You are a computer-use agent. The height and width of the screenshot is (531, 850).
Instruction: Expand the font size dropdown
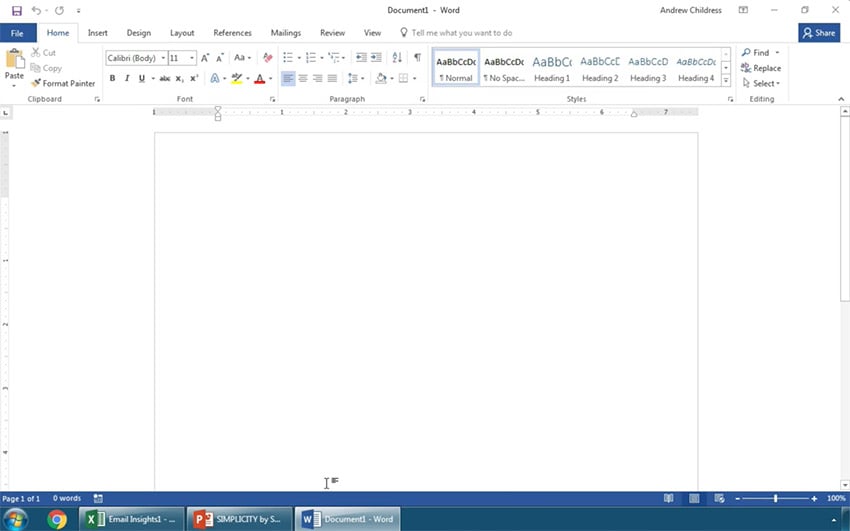[x=192, y=58]
